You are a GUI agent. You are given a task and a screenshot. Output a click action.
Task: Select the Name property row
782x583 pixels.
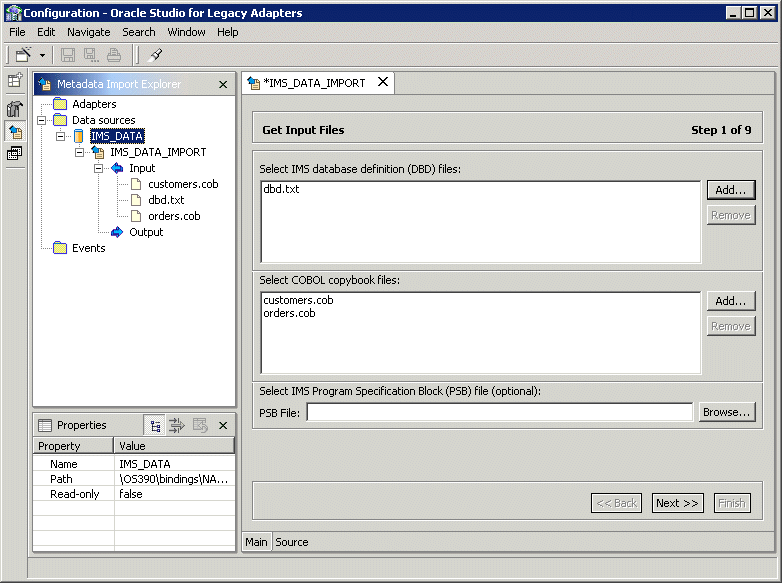click(x=134, y=464)
